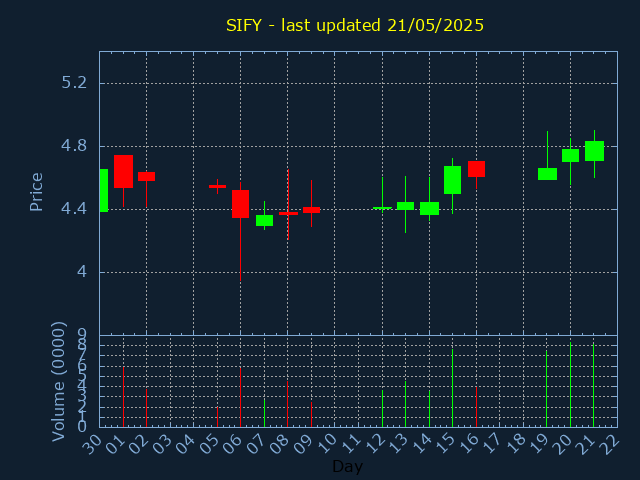This screenshot has width=640, height=480.
Task: Click the green volume bar for day 19
Action: pos(547,389)
